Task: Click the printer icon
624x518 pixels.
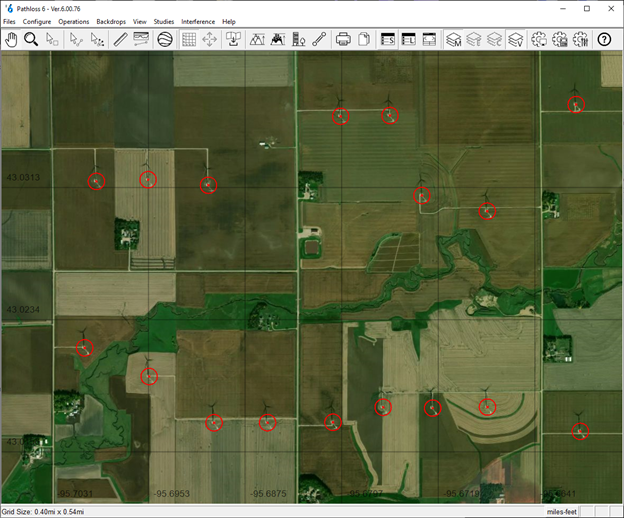Action: 343,39
